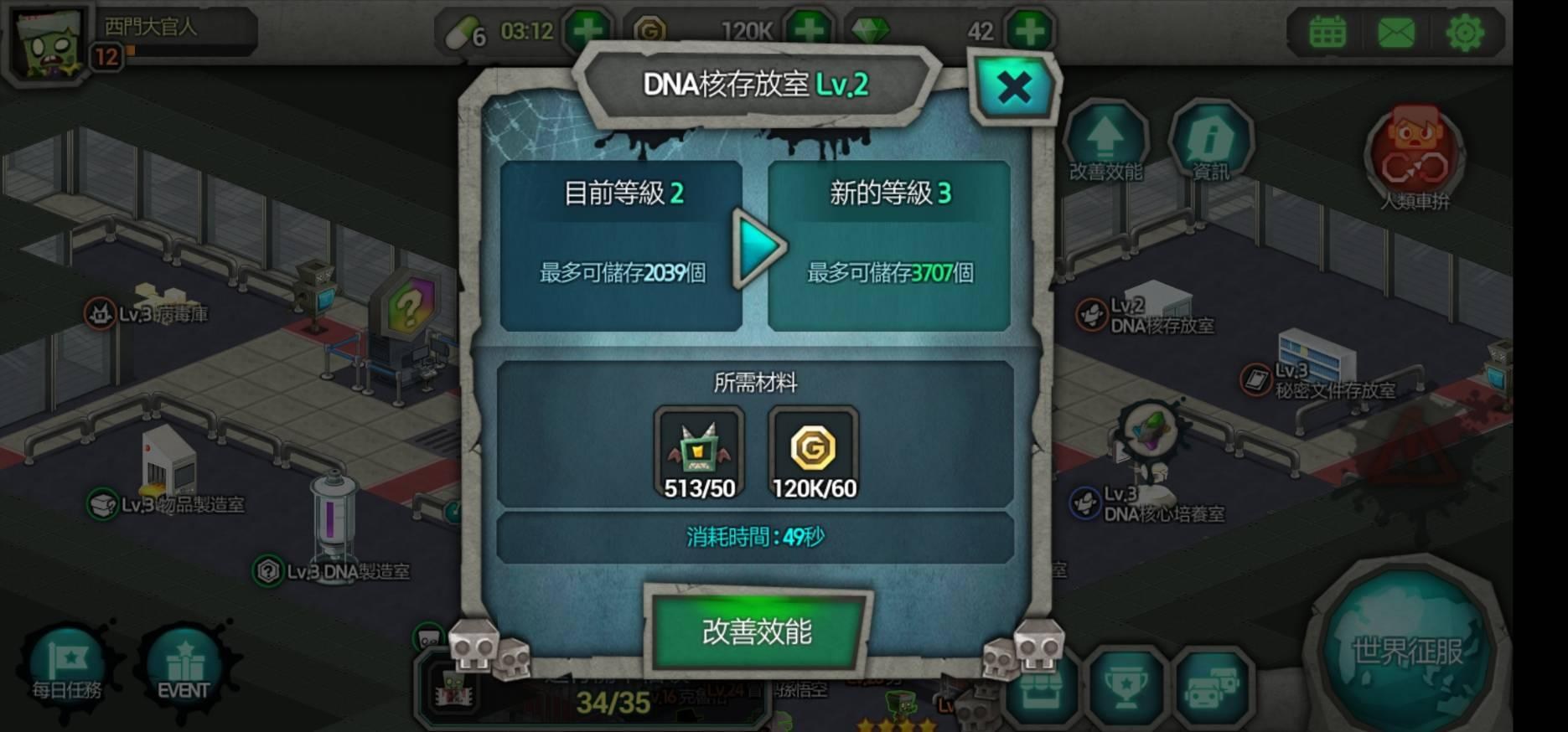The width and height of the screenshot is (1568, 732).
Task: Open the calendar icon in top bar
Action: (1327, 33)
